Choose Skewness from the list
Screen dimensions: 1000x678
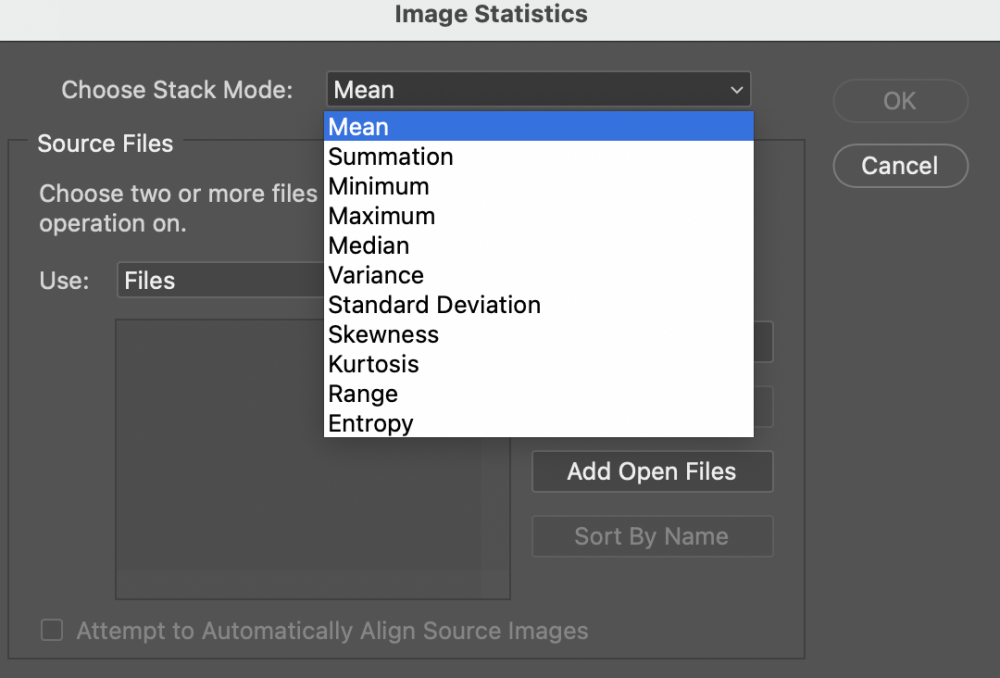(538, 335)
